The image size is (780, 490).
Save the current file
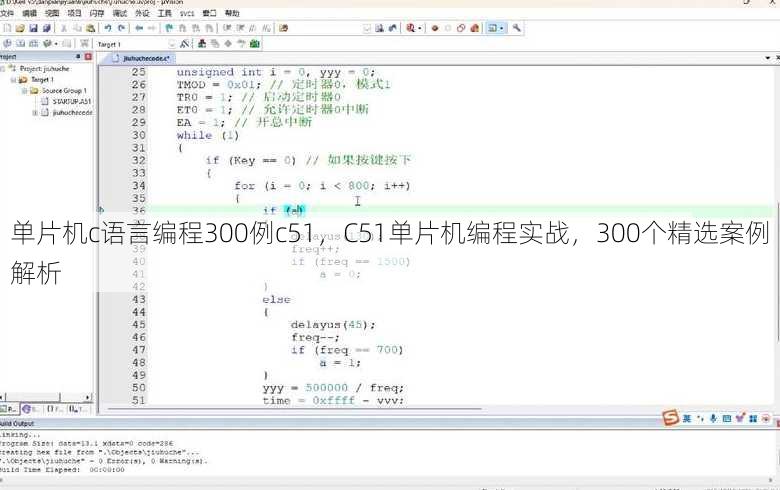pos(33,28)
